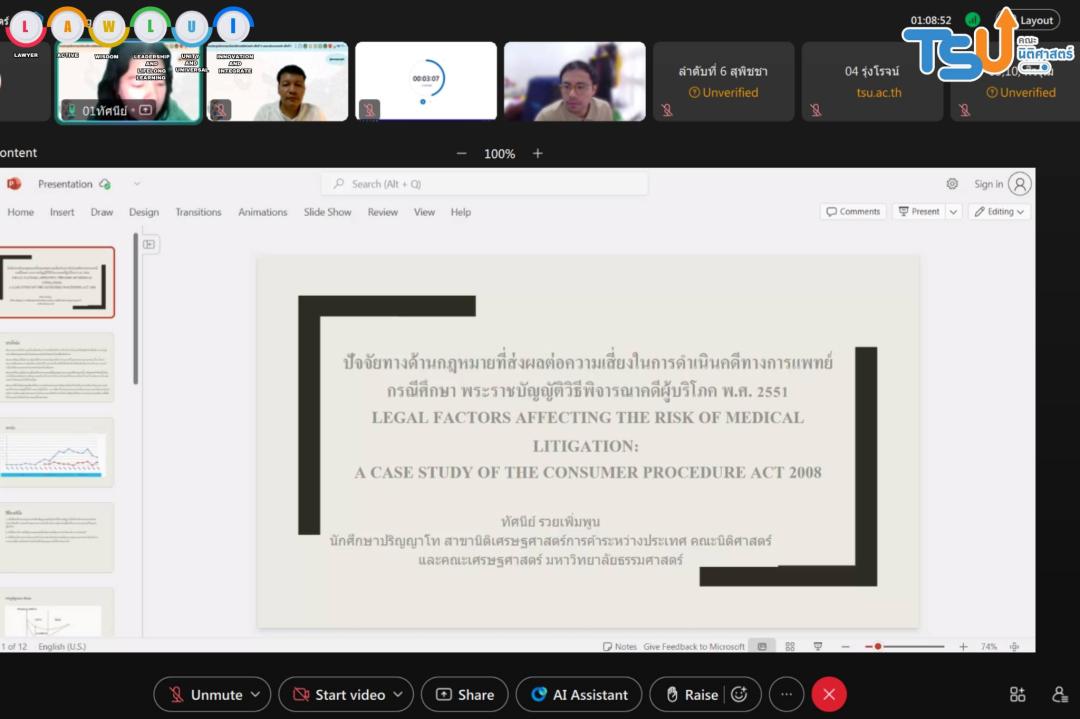Open the apps icon in the meeting bar
Image resolution: width=1080 pixels, height=719 pixels.
pyautogui.click(x=1017, y=695)
